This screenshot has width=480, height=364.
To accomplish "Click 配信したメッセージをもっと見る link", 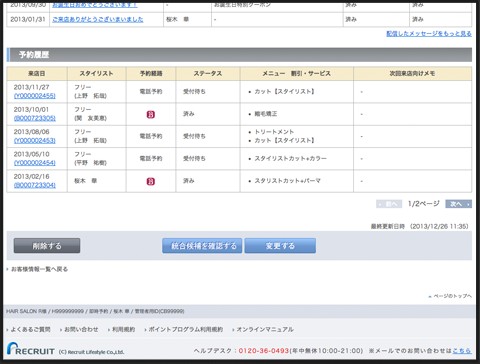I will point(429,34).
